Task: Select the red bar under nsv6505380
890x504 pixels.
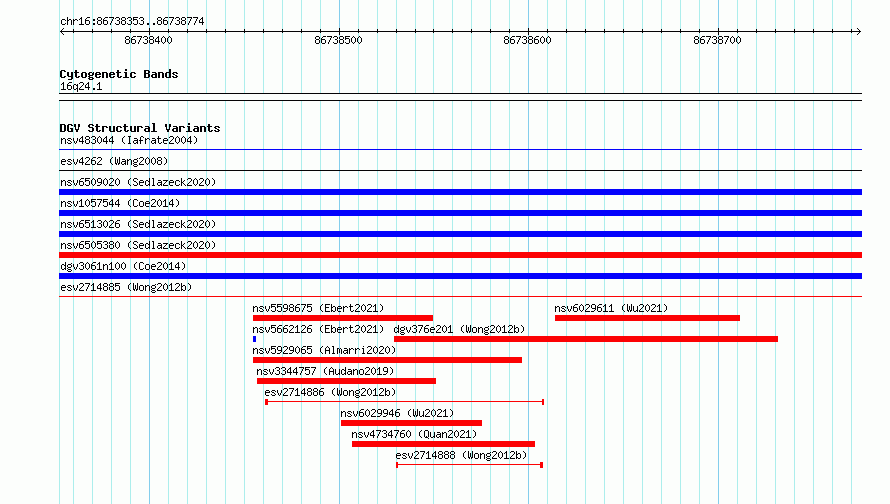Action: pos(460,255)
